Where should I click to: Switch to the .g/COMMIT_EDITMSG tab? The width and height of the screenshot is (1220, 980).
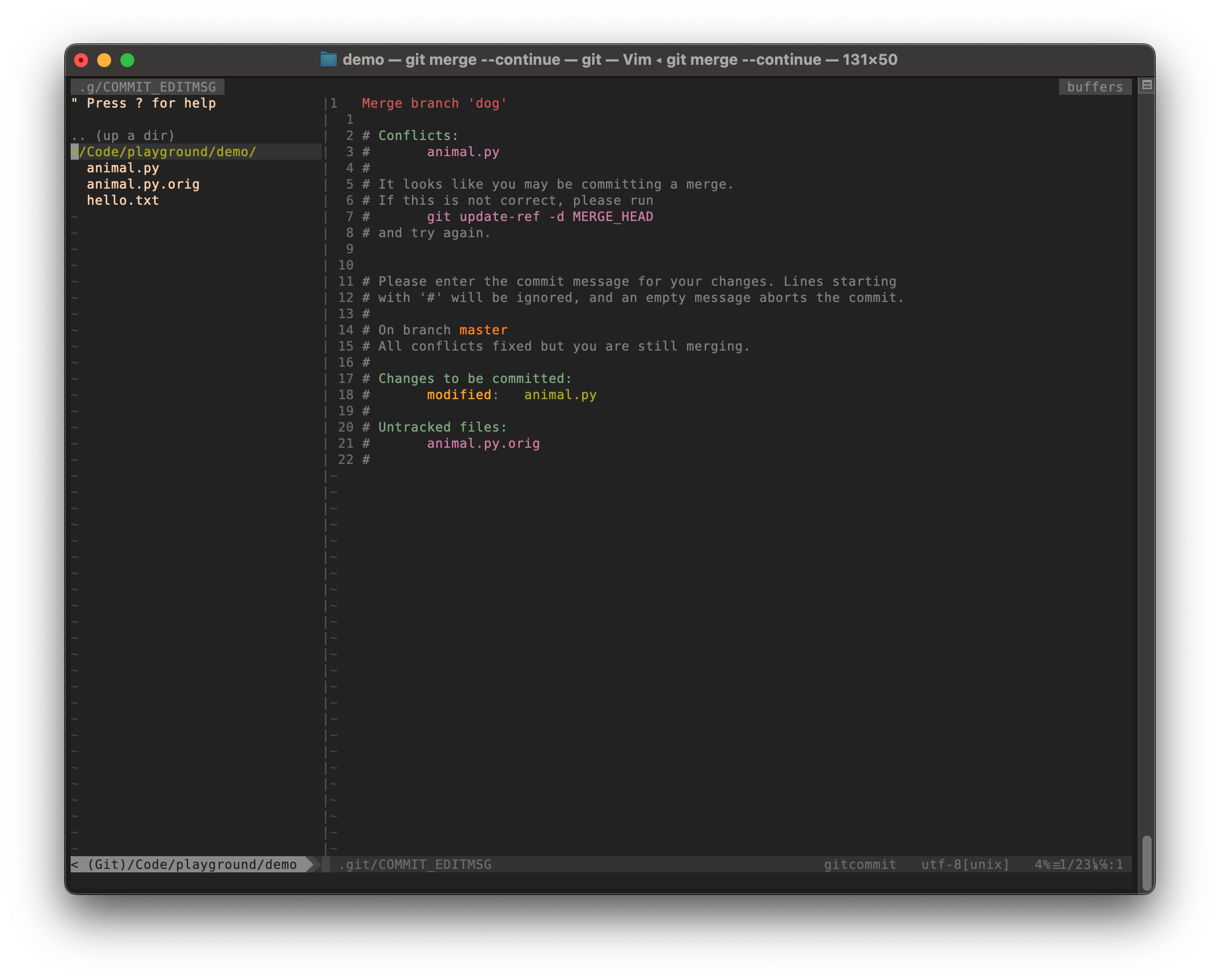click(147, 87)
